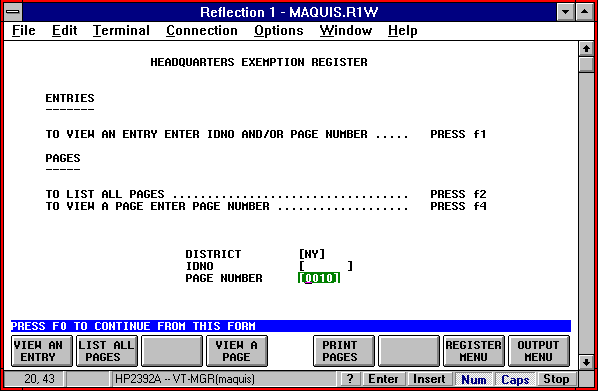Click the OUTPUT MENU function key
This screenshot has height=391, width=598.
(x=539, y=351)
